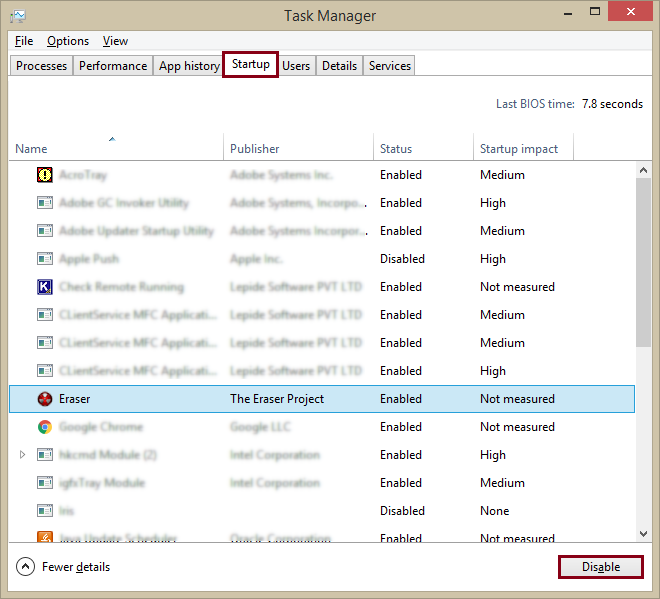660x599 pixels.
Task: Click the Task Manager title bar icon
Action: click(x=18, y=16)
